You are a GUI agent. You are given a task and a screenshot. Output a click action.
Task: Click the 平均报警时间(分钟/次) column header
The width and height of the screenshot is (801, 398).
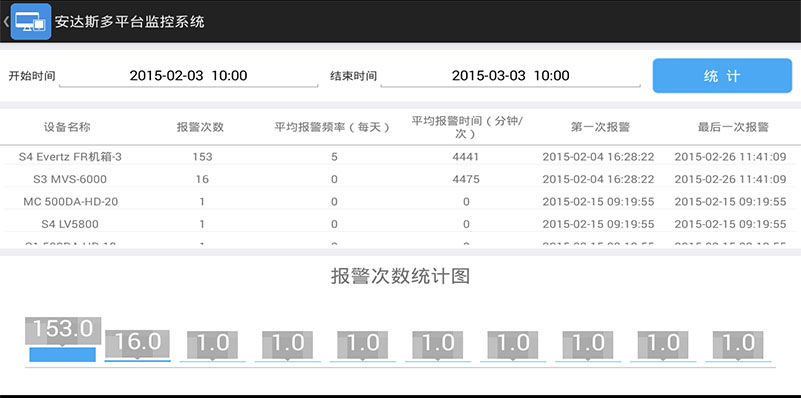coord(467,127)
